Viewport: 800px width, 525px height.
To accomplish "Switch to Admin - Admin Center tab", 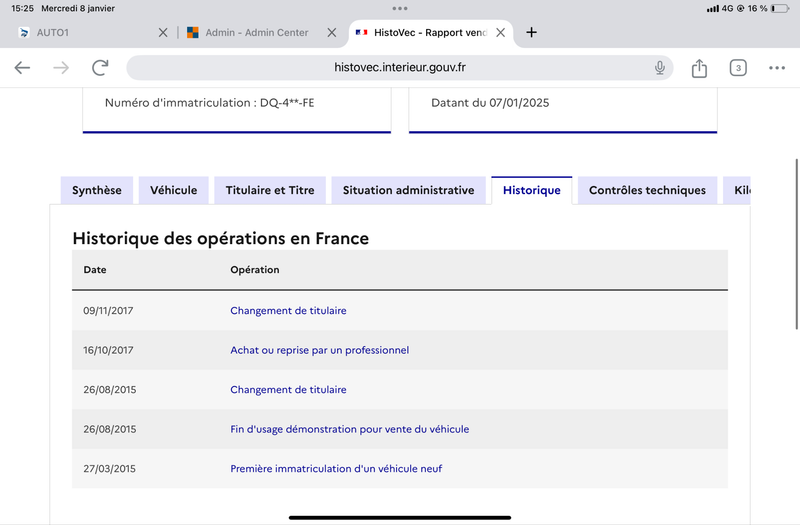I will click(257, 33).
